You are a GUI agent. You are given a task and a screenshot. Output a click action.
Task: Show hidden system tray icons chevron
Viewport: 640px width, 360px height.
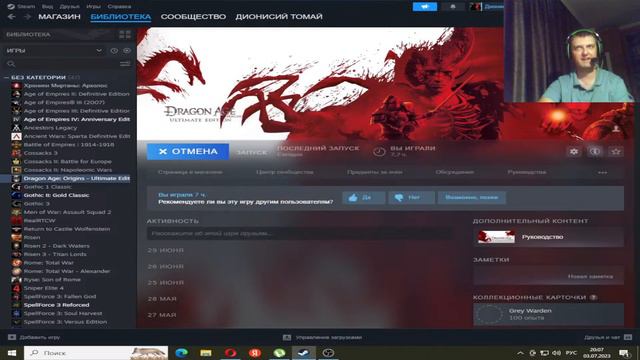pyautogui.click(x=520, y=353)
